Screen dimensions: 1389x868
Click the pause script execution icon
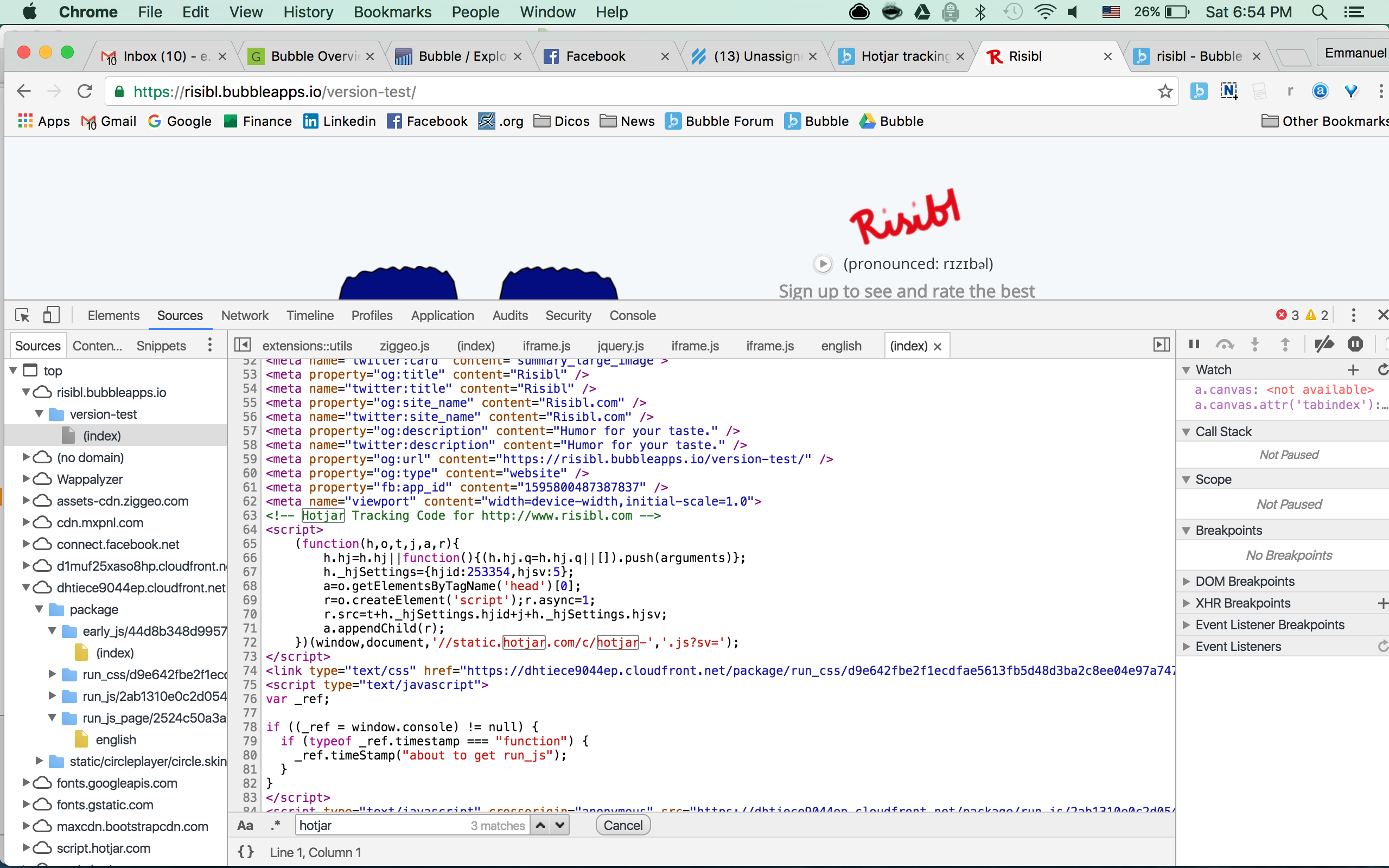point(1194,344)
